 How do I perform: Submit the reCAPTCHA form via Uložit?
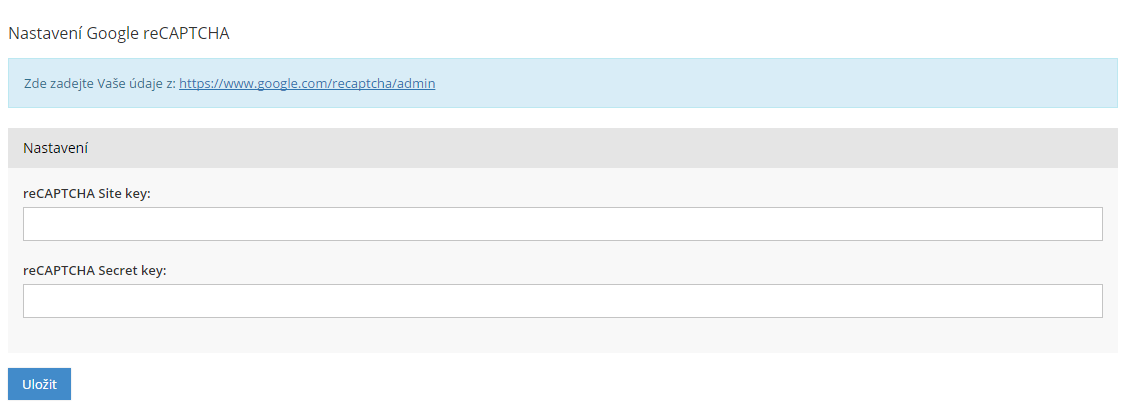(39, 384)
